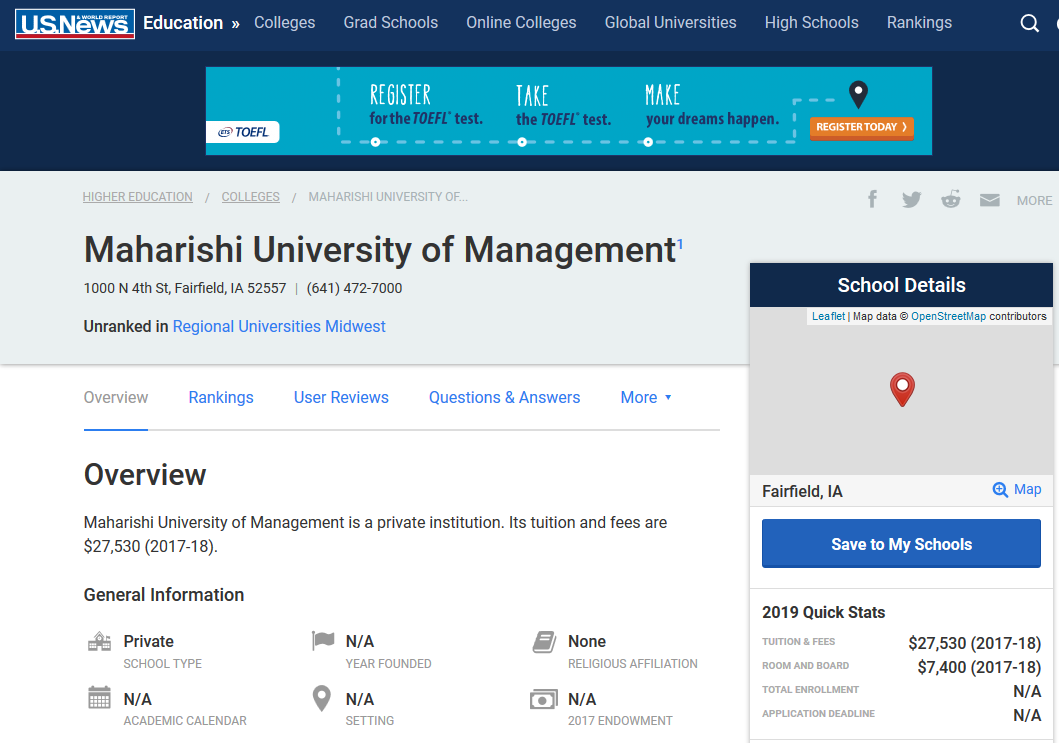Click the U.S. News logo
The width and height of the screenshot is (1059, 743).
(x=74, y=24)
